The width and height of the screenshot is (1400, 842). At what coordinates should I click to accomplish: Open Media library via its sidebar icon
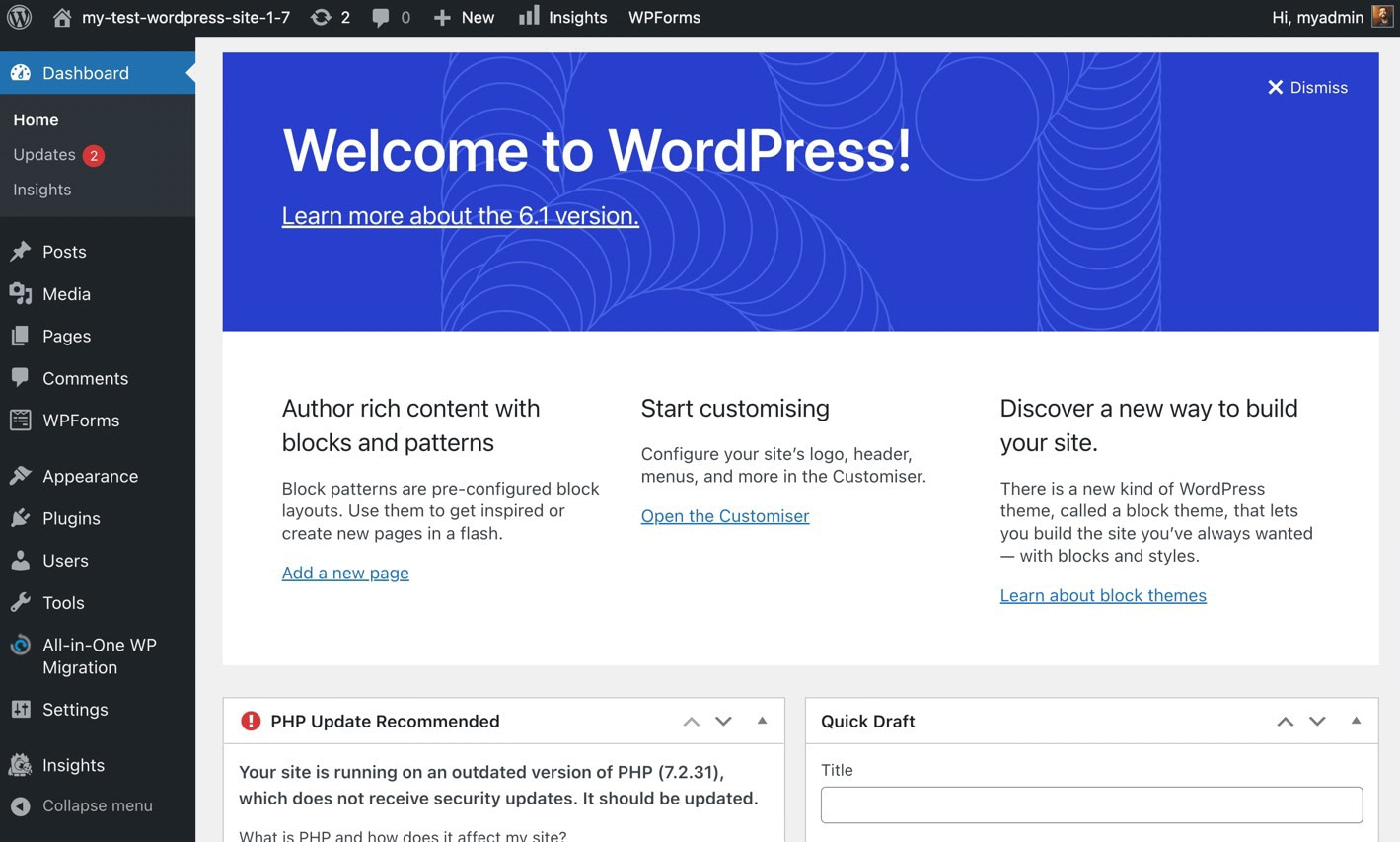[x=22, y=293]
